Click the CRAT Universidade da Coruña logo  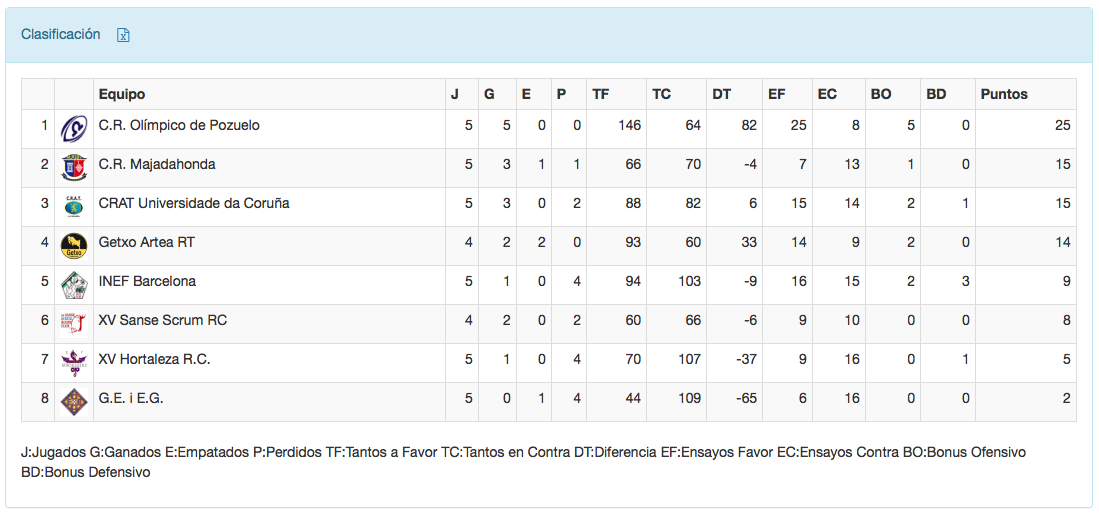coord(74,206)
